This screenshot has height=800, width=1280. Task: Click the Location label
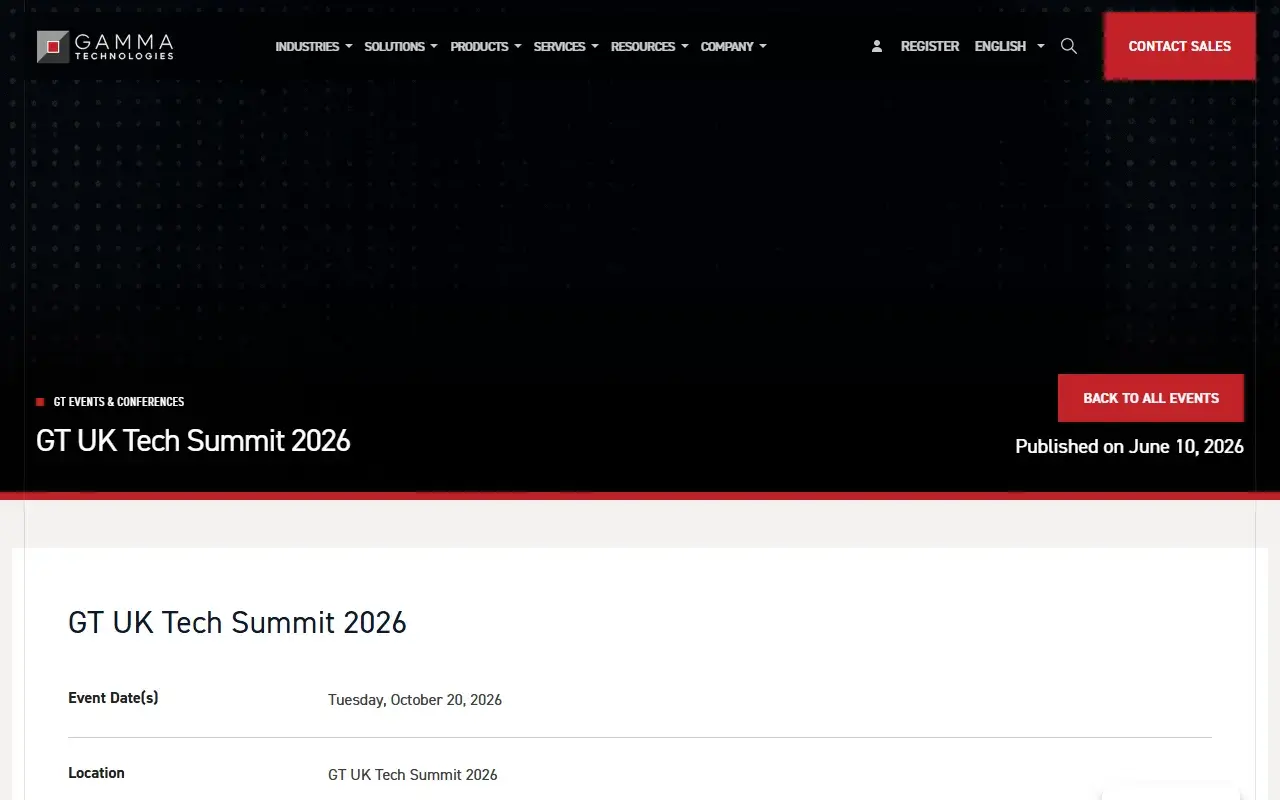[96, 773]
